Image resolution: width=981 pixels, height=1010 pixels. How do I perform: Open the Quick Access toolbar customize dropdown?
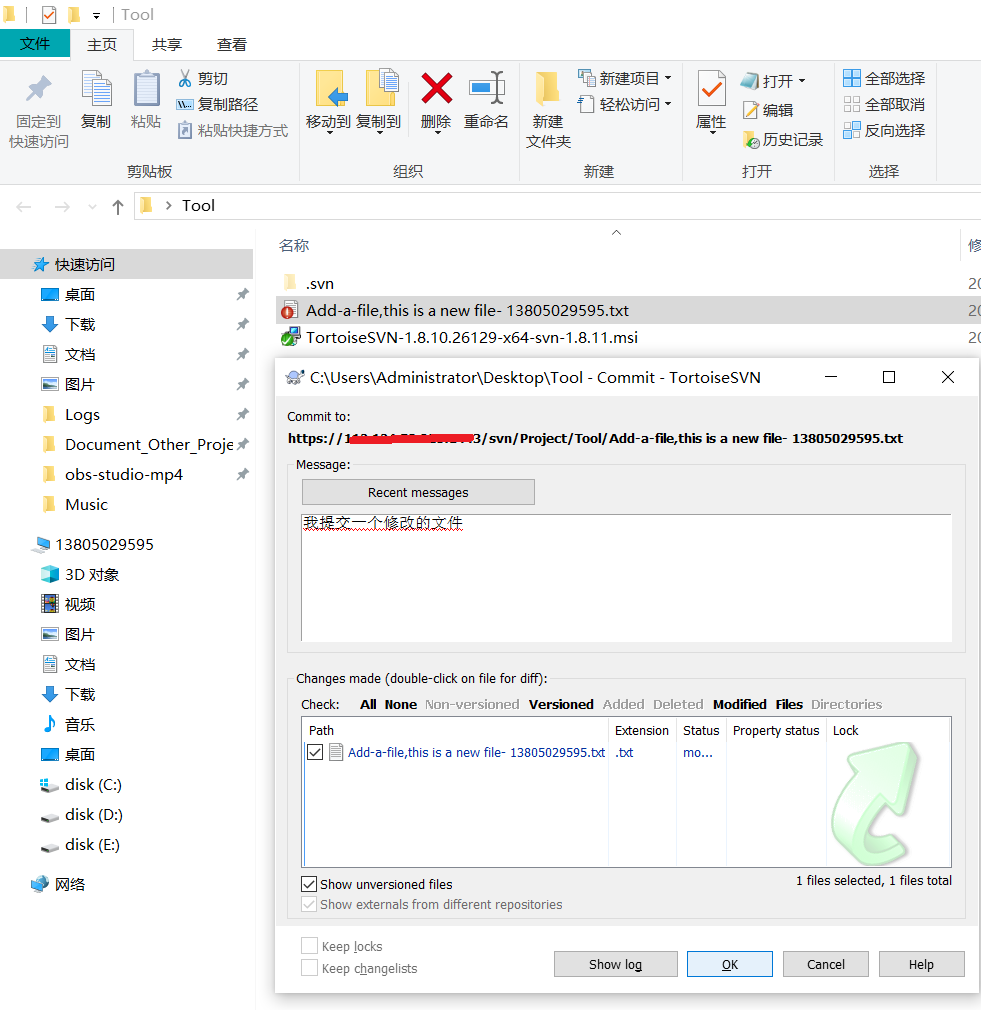pos(96,15)
